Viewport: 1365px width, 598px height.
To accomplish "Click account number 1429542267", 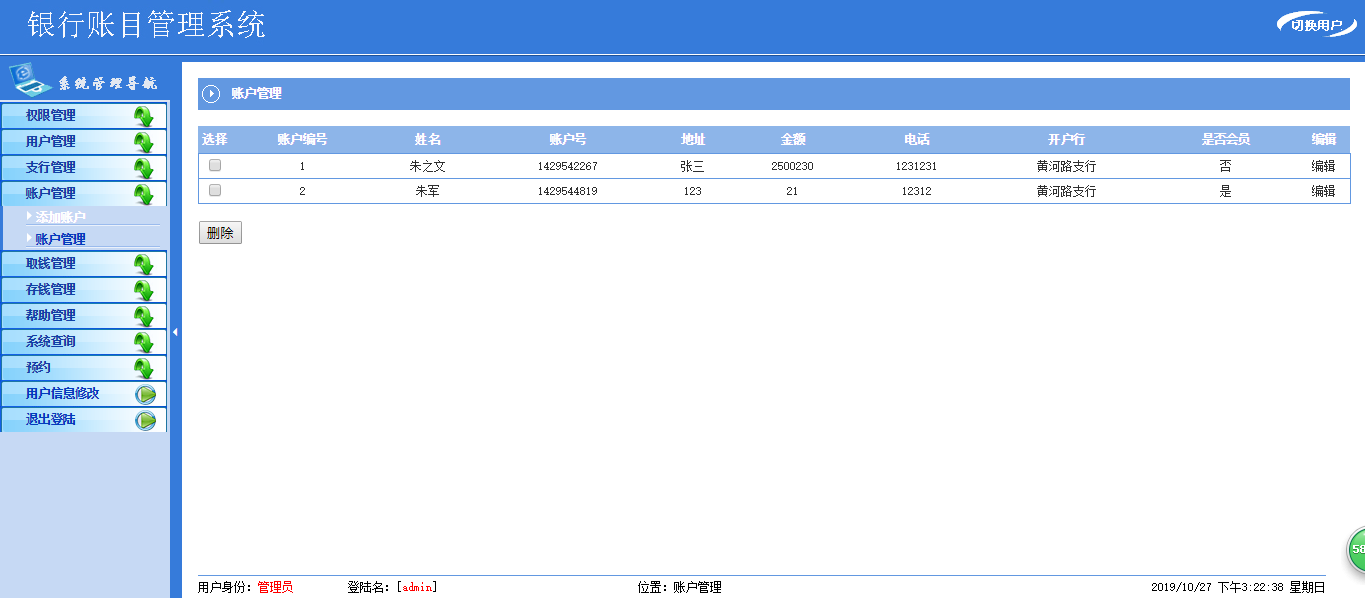I will [567, 167].
